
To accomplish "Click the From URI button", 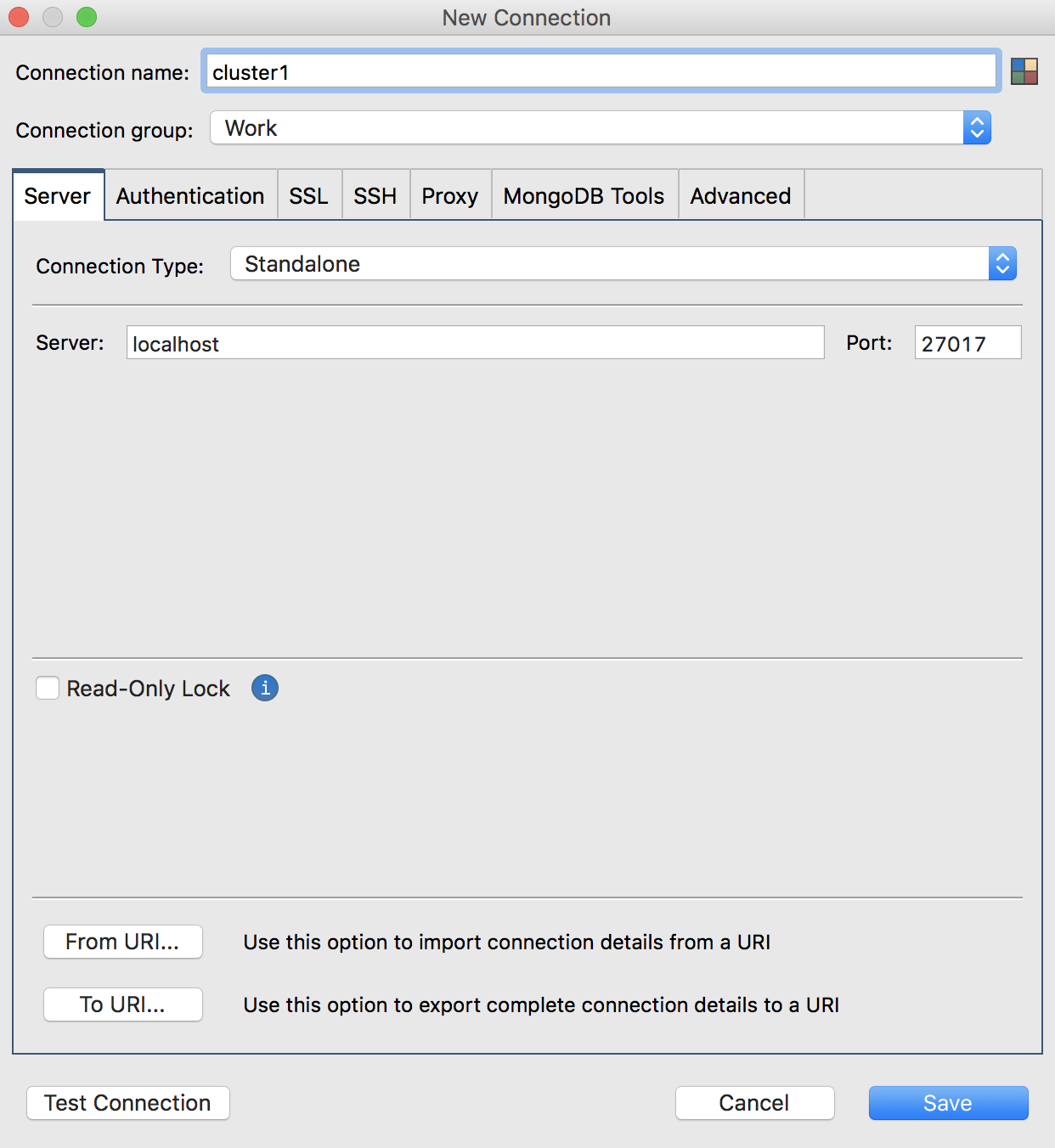I will click(x=123, y=942).
